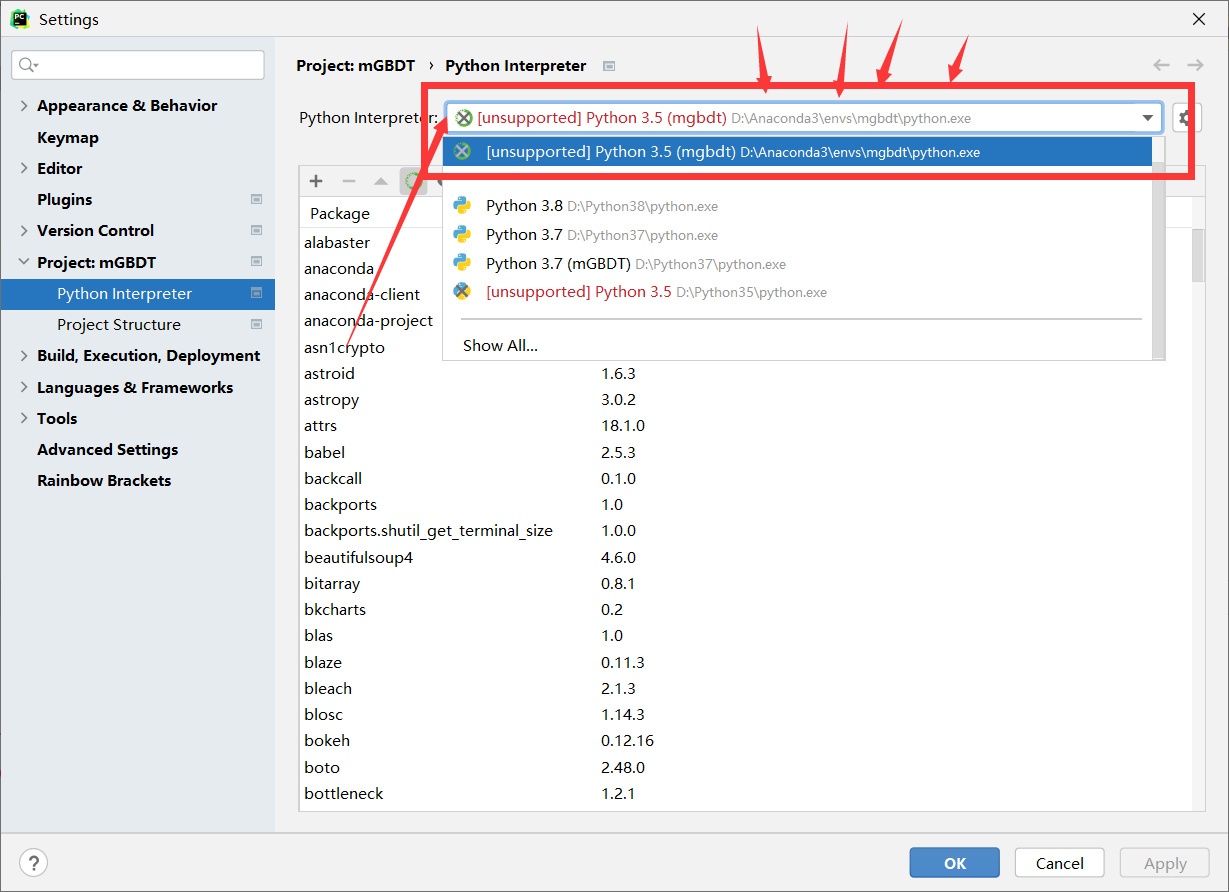Expand the Version Control section
The image size is (1229, 892).
[24, 230]
